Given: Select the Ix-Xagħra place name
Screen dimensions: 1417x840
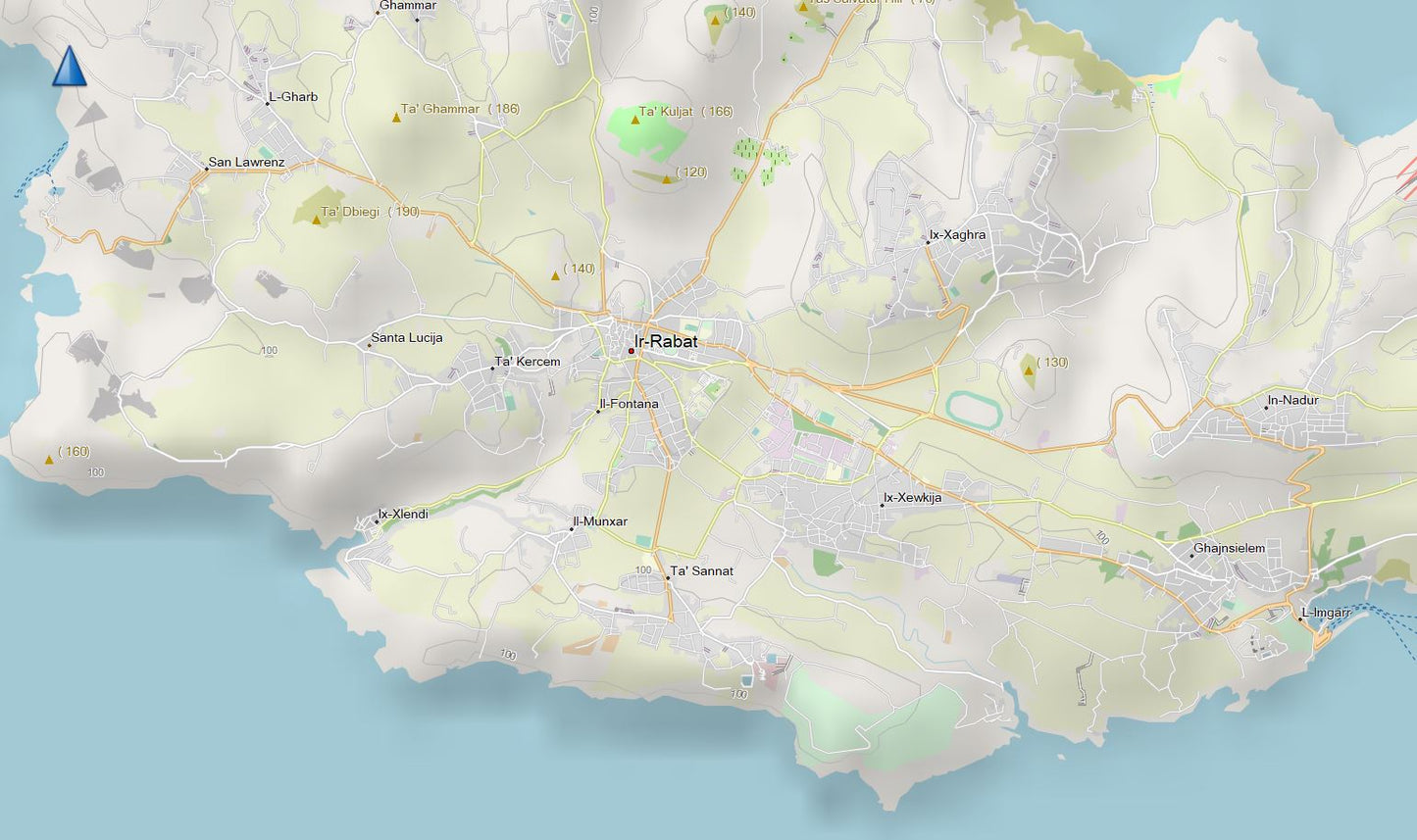Looking at the screenshot, I should 958,235.
